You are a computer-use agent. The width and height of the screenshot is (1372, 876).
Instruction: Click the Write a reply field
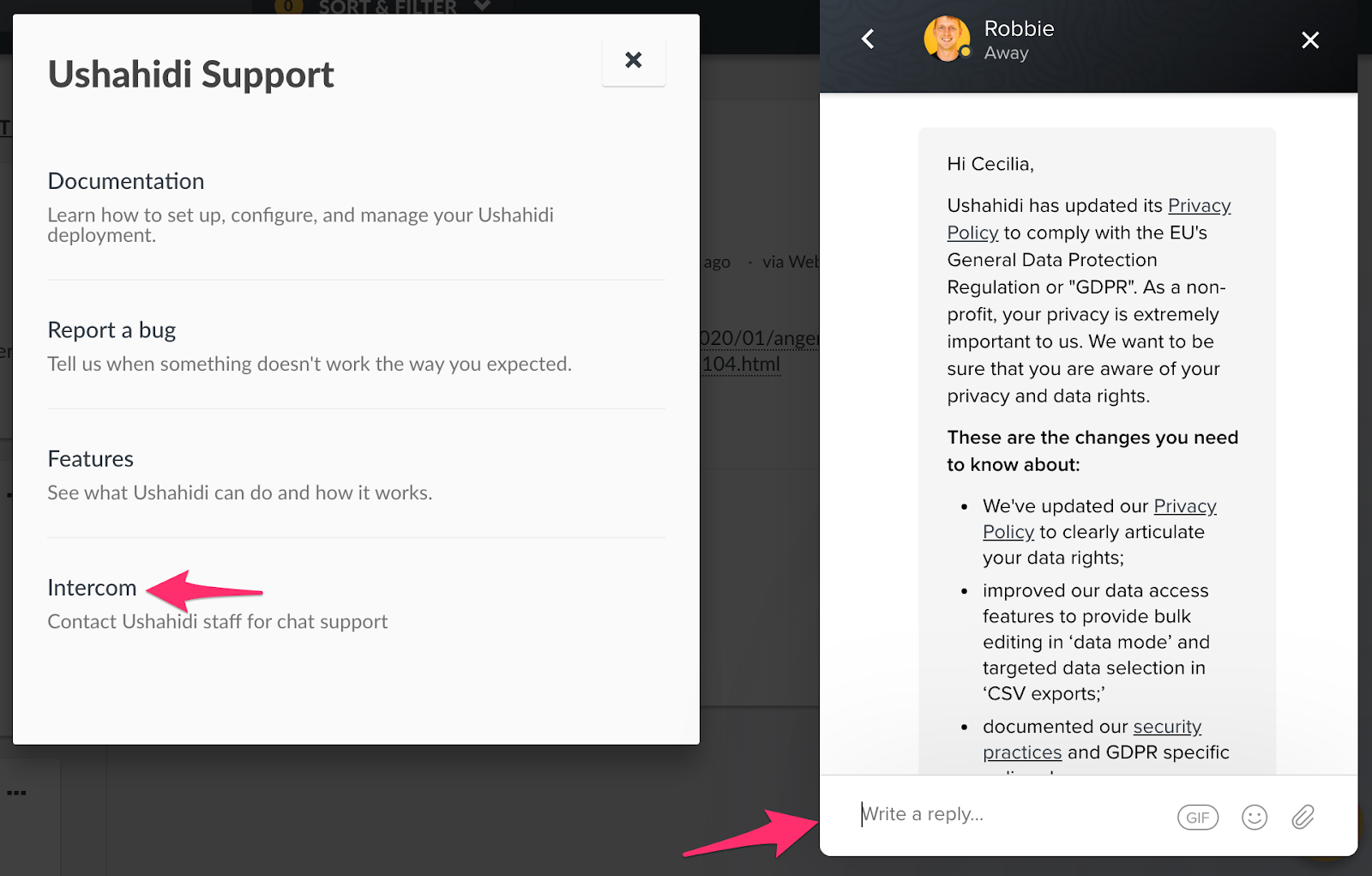tap(1012, 814)
